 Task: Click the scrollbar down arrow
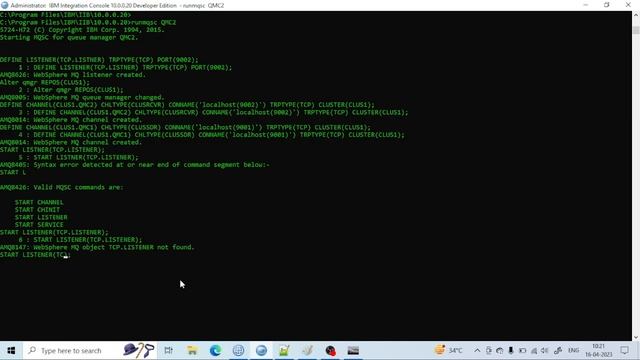click(x=636, y=337)
